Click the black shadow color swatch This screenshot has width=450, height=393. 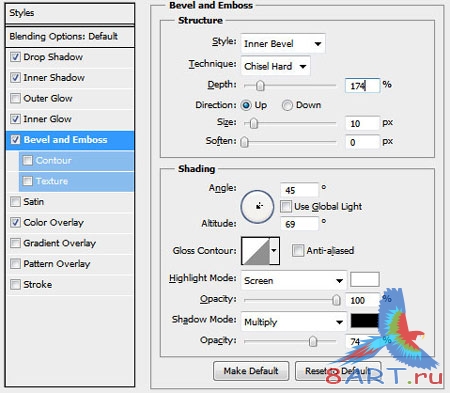pyautogui.click(x=365, y=321)
